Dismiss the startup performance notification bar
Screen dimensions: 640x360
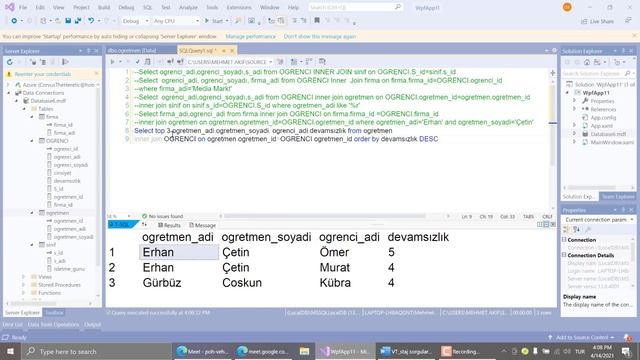634,36
